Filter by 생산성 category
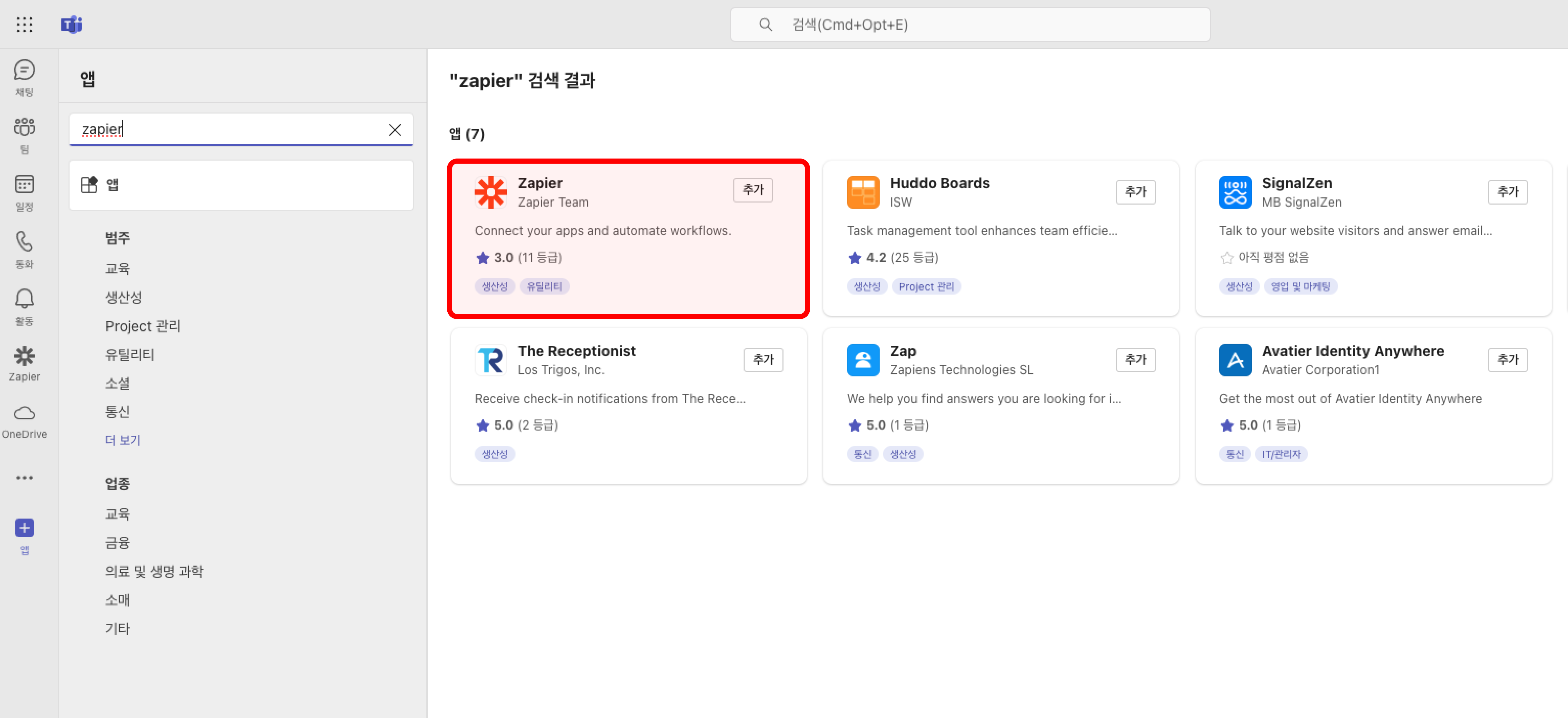This screenshot has width=1568, height=718. (123, 297)
